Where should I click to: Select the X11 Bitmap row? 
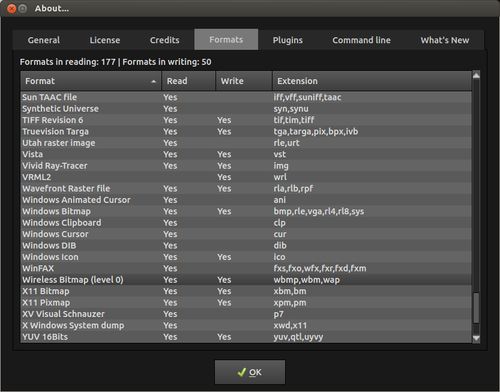(246, 291)
